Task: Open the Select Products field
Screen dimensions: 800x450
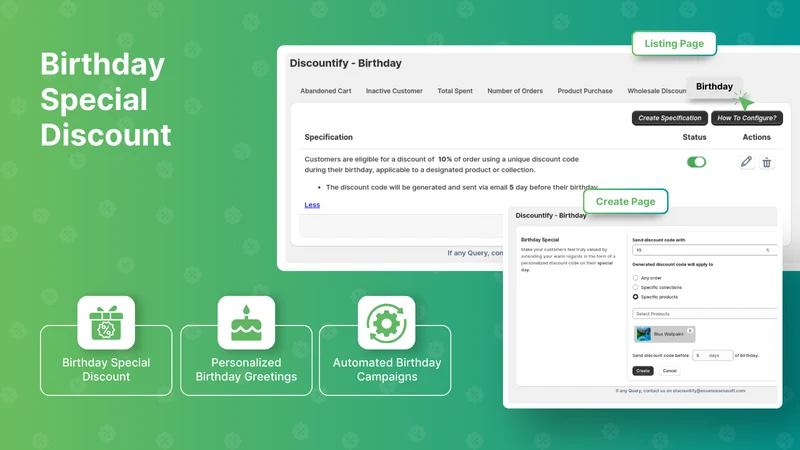Action: [705, 314]
